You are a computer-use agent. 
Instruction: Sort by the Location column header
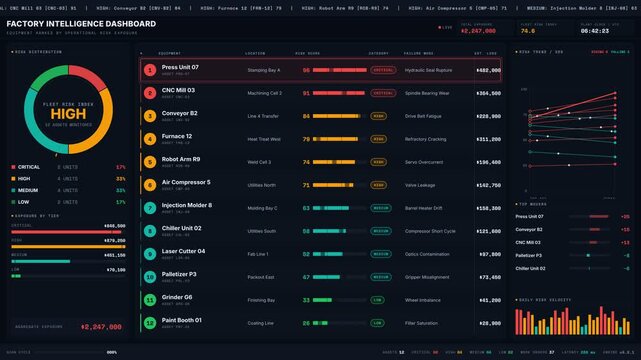tap(255, 54)
